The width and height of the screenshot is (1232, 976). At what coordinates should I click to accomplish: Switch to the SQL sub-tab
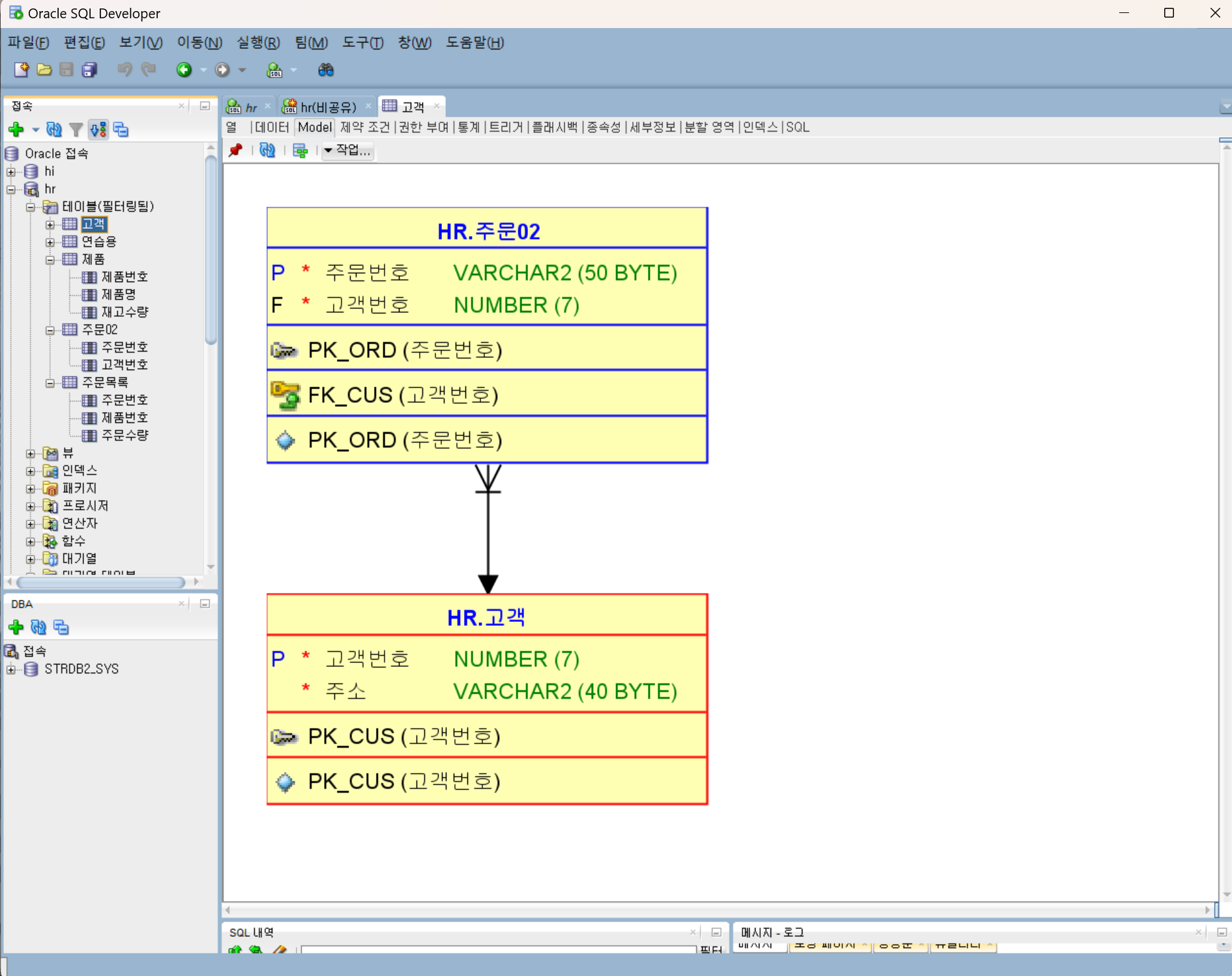click(x=798, y=127)
